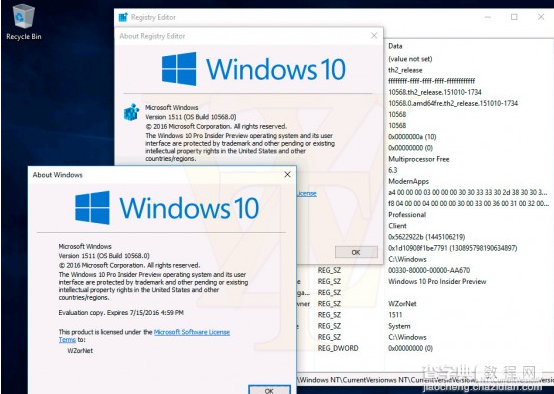Select '10568.0.amd64fre.th2_release.151010-1734' value
Screen dimensions: 554x394
tap(453, 103)
